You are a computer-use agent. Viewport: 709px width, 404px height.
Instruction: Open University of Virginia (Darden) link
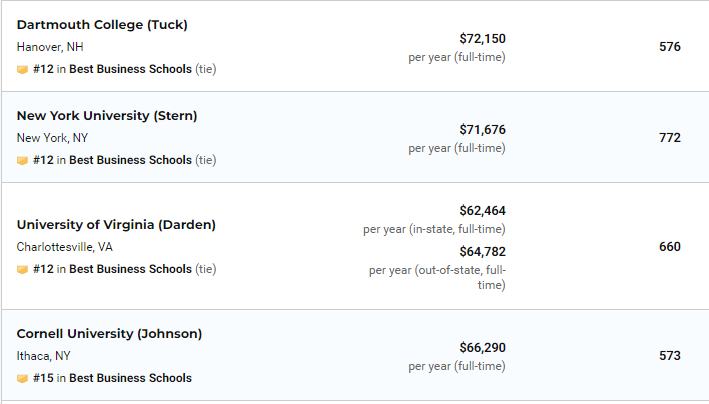[116, 224]
